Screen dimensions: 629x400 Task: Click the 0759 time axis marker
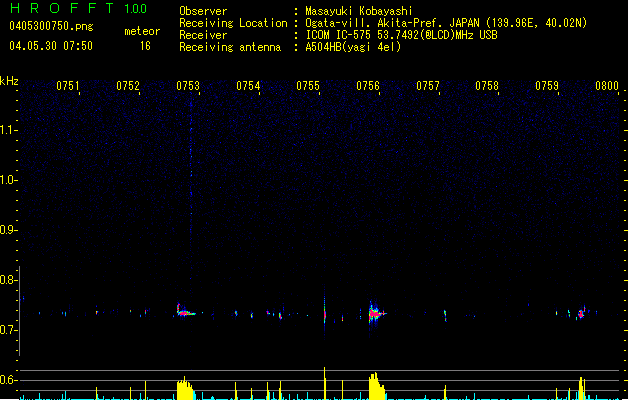[x=547, y=86]
